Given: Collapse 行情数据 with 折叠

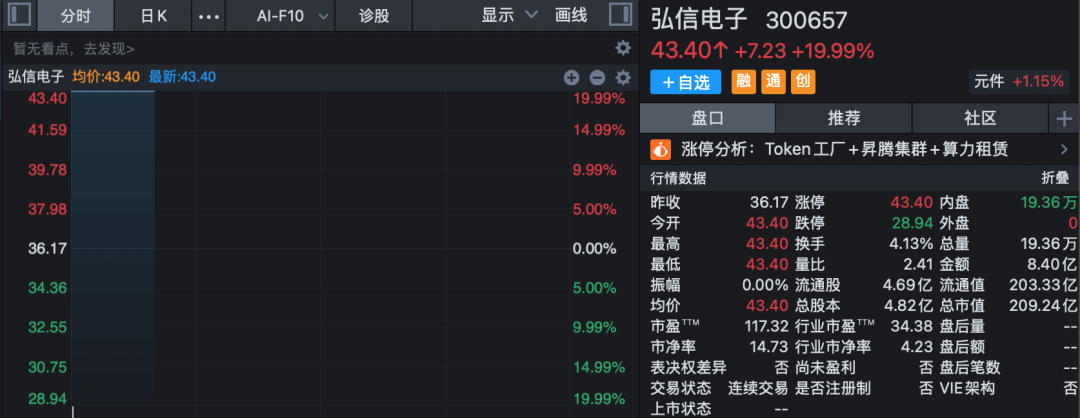Looking at the screenshot, I should (x=1055, y=178).
